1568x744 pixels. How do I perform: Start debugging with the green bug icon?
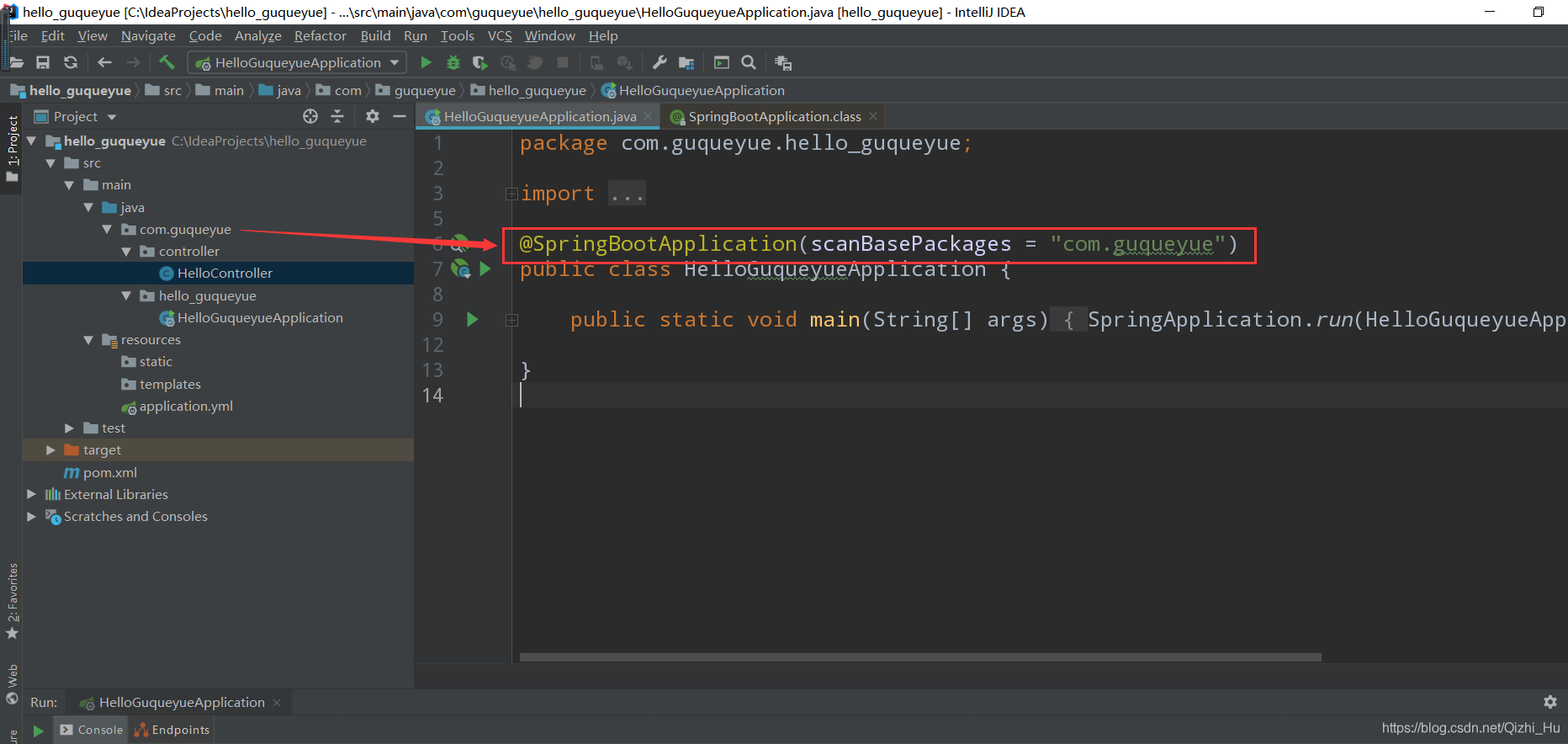(x=453, y=62)
